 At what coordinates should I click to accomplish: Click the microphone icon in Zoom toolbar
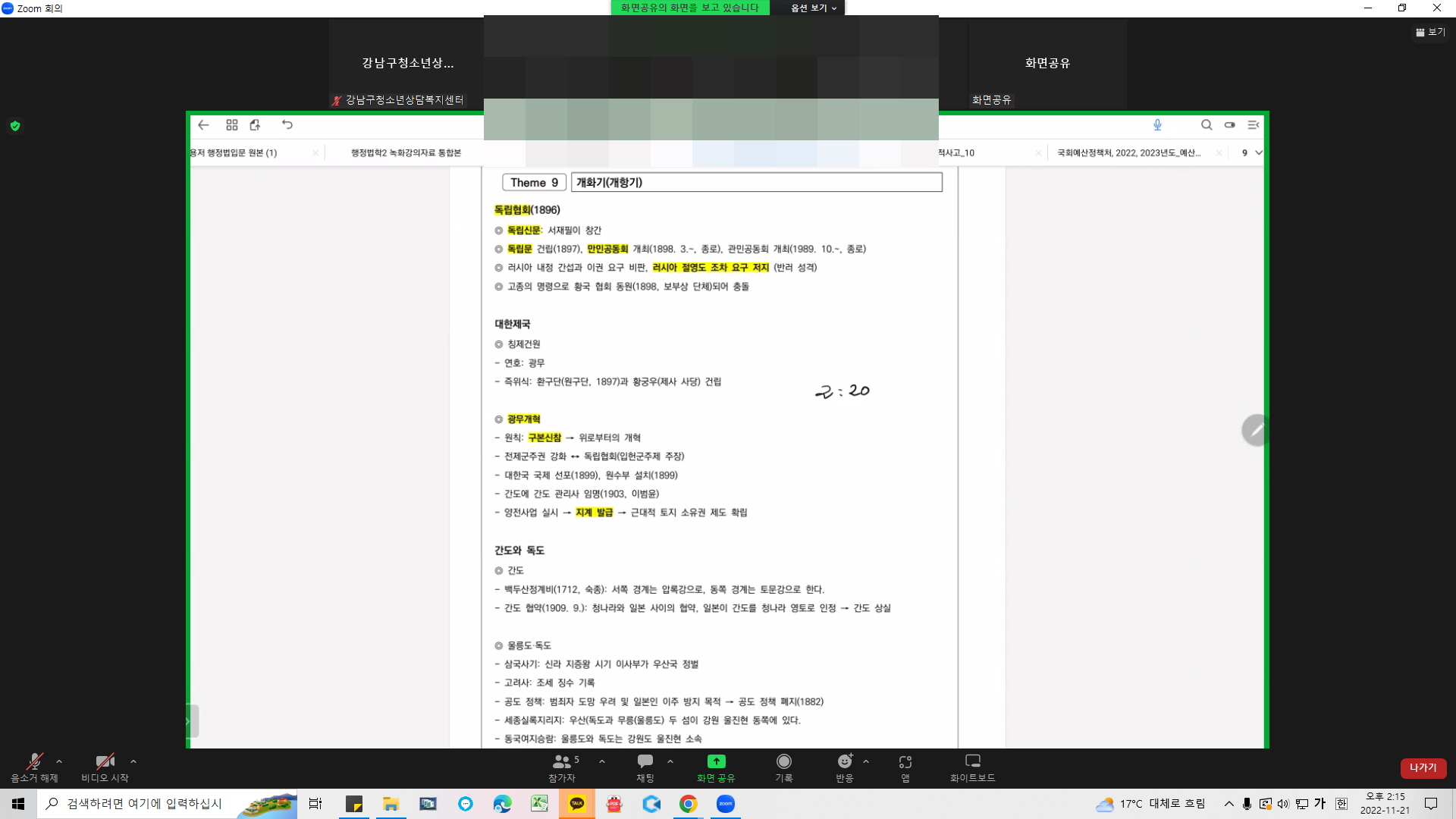coord(33,761)
